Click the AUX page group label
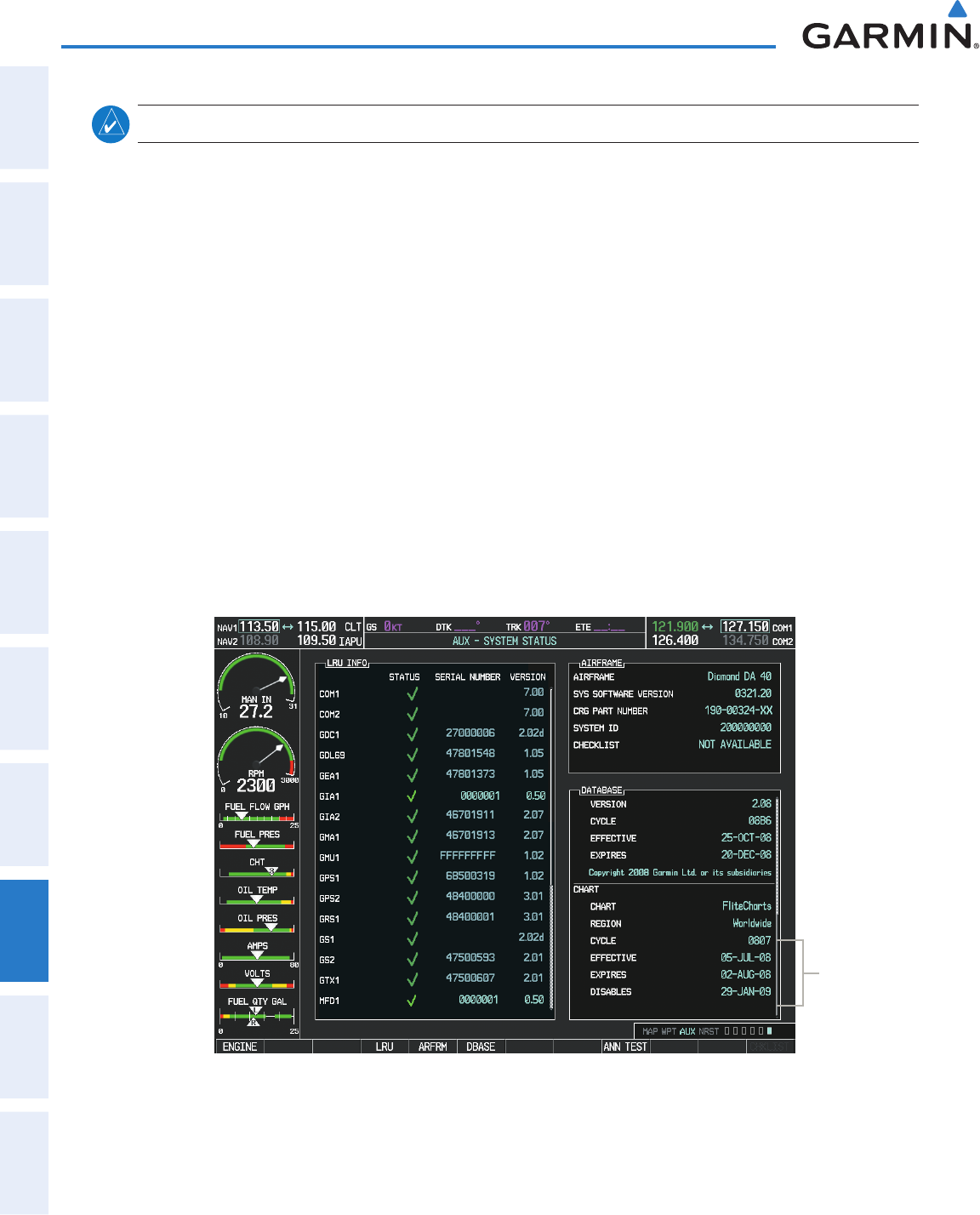Image resolution: width=980 pixels, height=1215 pixels. tap(687, 1031)
